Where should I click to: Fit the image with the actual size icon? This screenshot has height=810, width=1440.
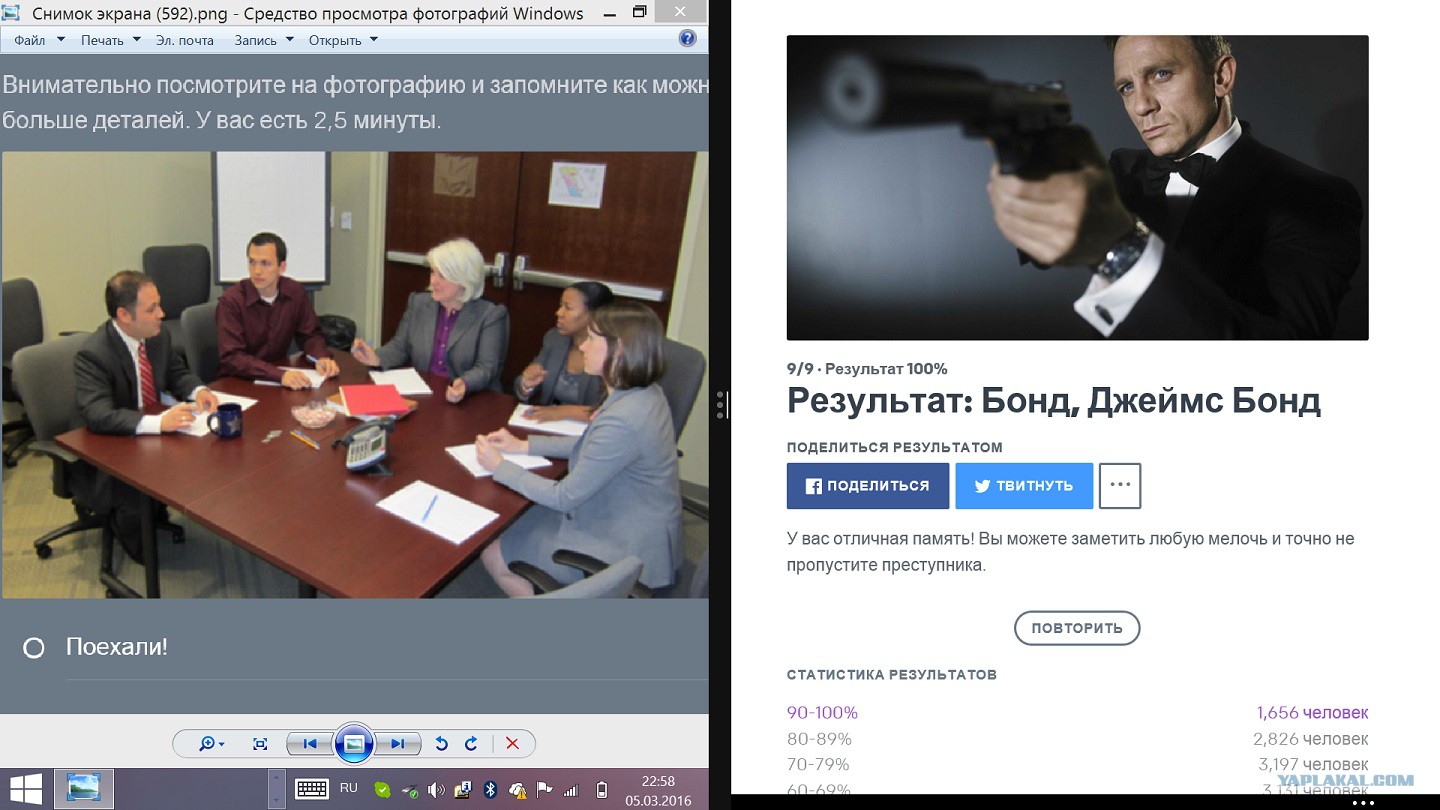tap(260, 744)
